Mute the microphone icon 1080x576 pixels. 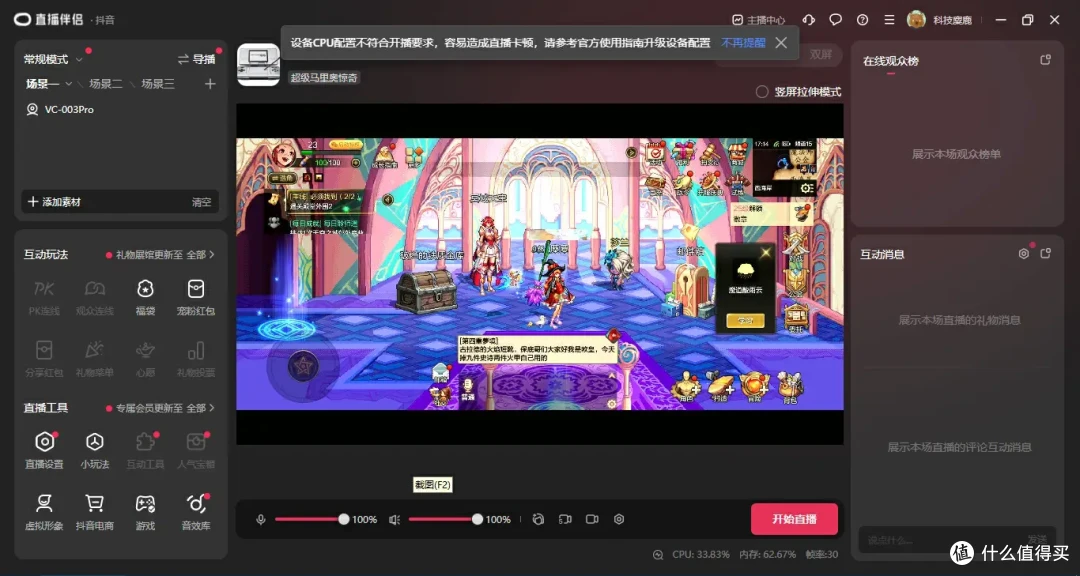point(261,520)
